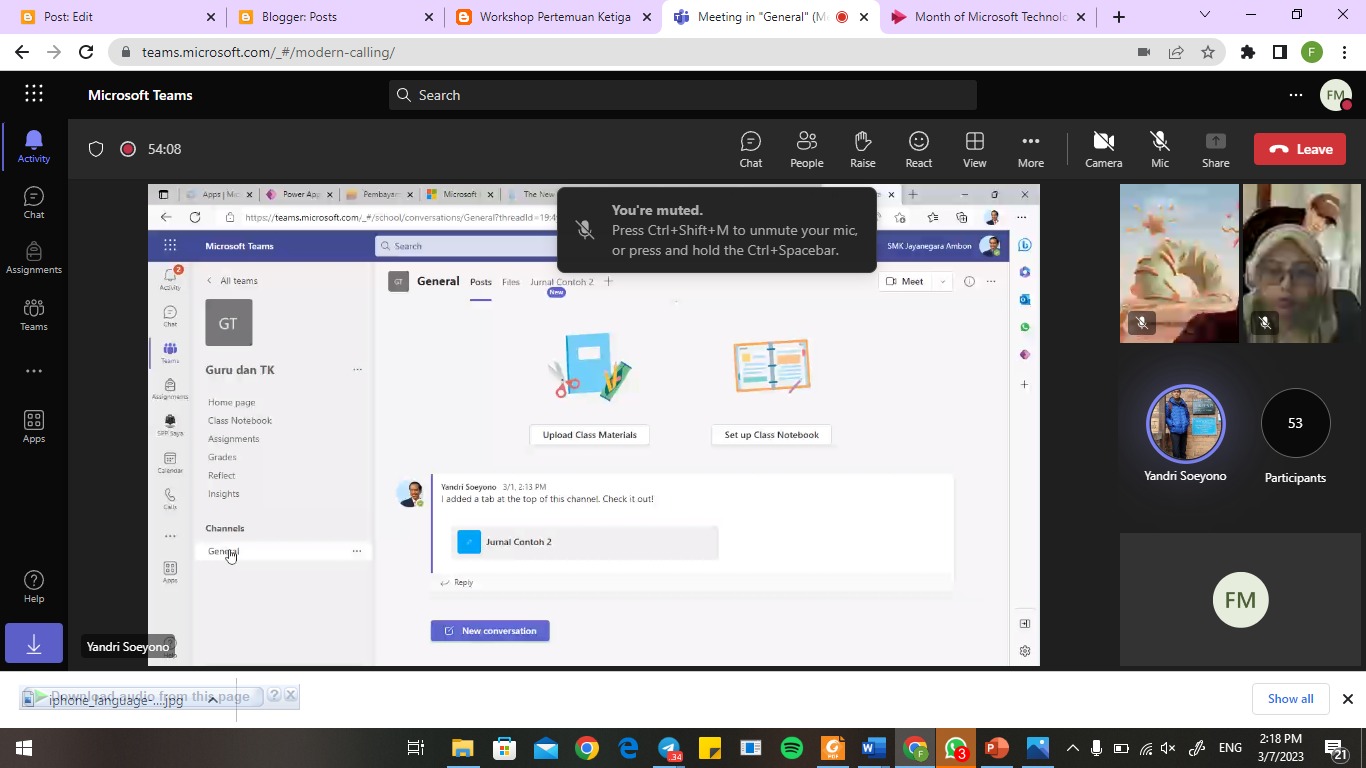This screenshot has width=1366, height=768.
Task: Open Telegram from the taskbar
Action: click(669, 748)
